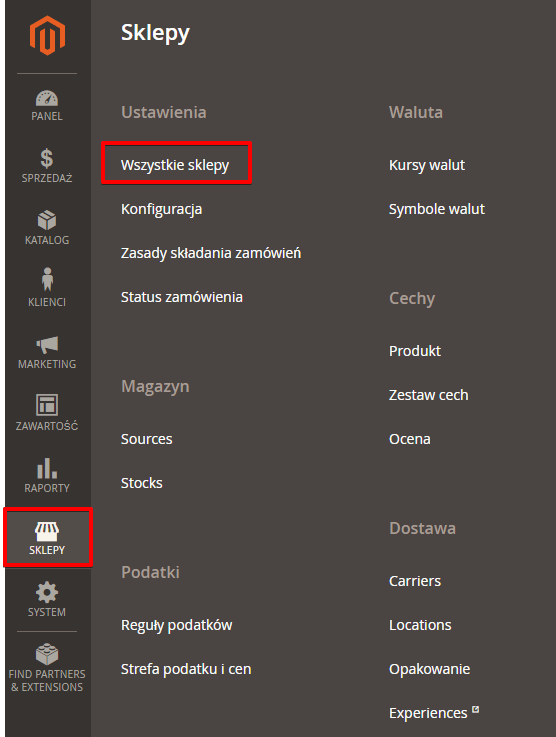Image resolution: width=556 pixels, height=737 pixels.
Task: Open Status zamówienia
Action: tap(182, 297)
